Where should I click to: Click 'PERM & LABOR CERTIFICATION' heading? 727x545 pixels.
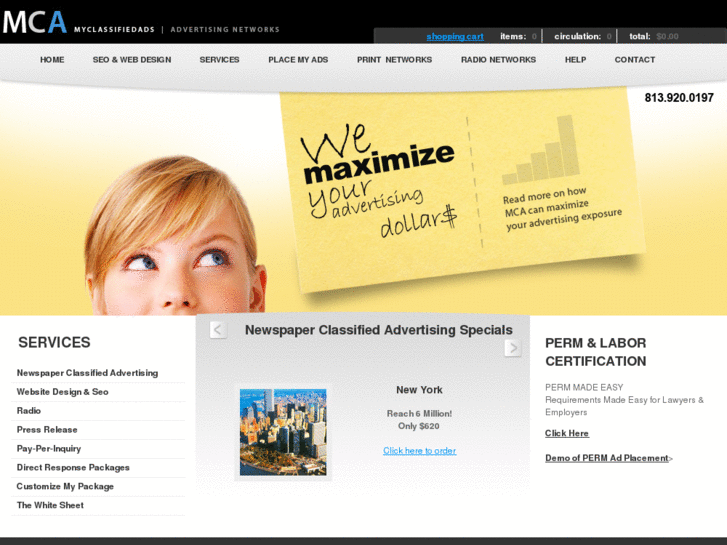click(x=596, y=352)
